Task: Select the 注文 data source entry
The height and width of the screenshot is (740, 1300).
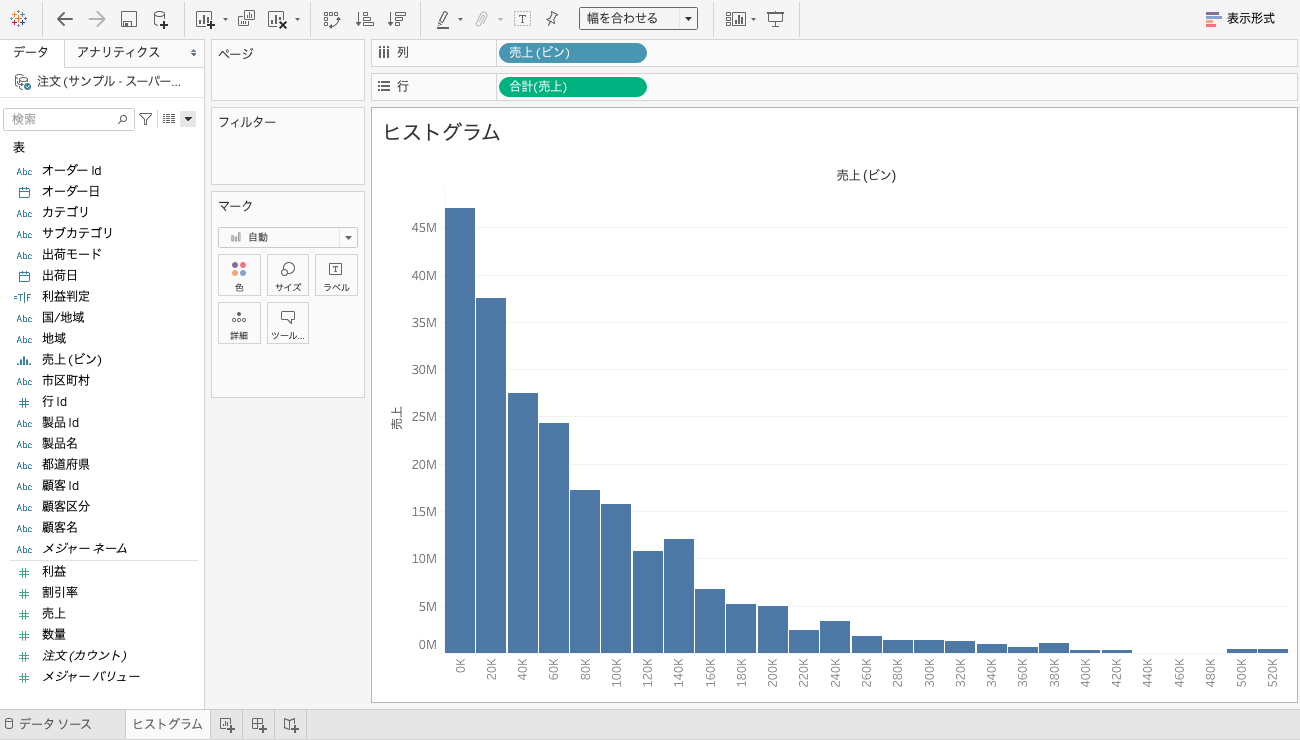Action: [100, 81]
